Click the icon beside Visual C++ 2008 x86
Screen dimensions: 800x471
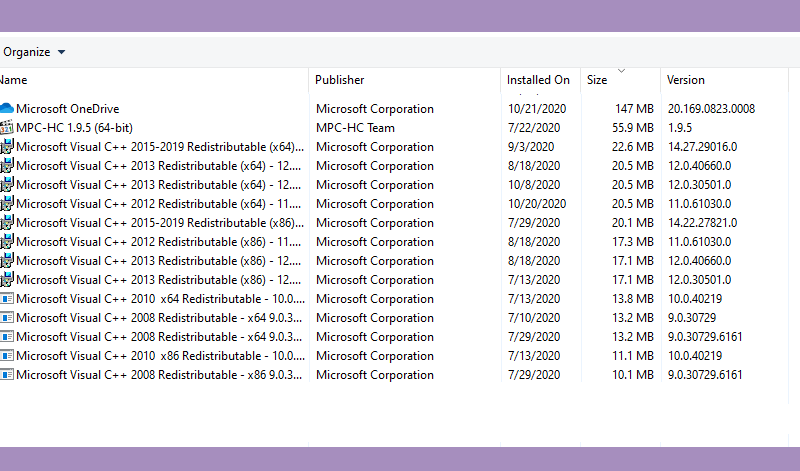click(x=7, y=375)
